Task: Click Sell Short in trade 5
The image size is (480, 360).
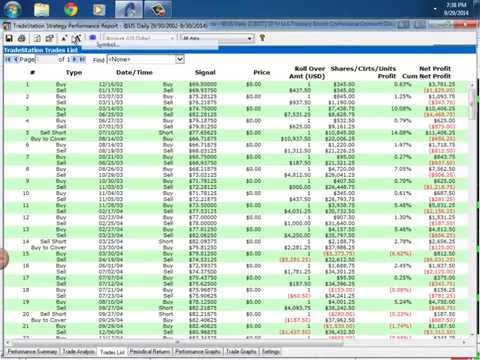Action: 53,133
